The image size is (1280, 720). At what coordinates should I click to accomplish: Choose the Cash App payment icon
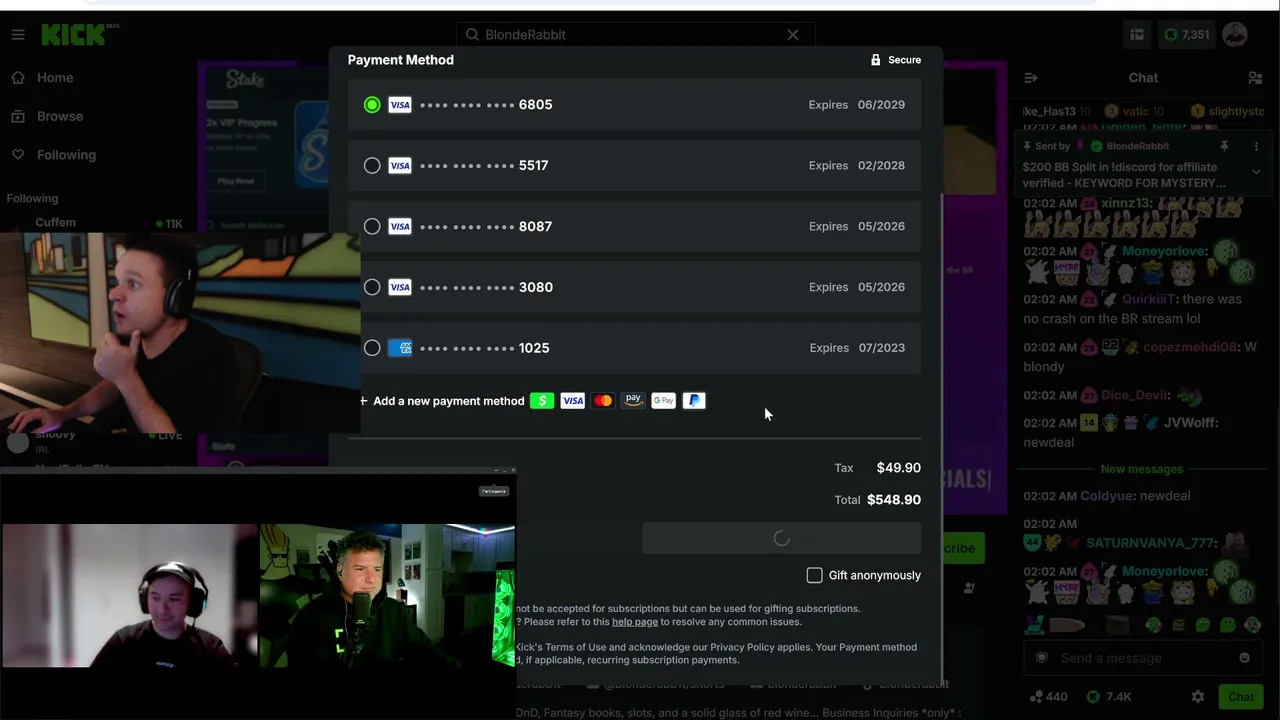[x=542, y=401]
